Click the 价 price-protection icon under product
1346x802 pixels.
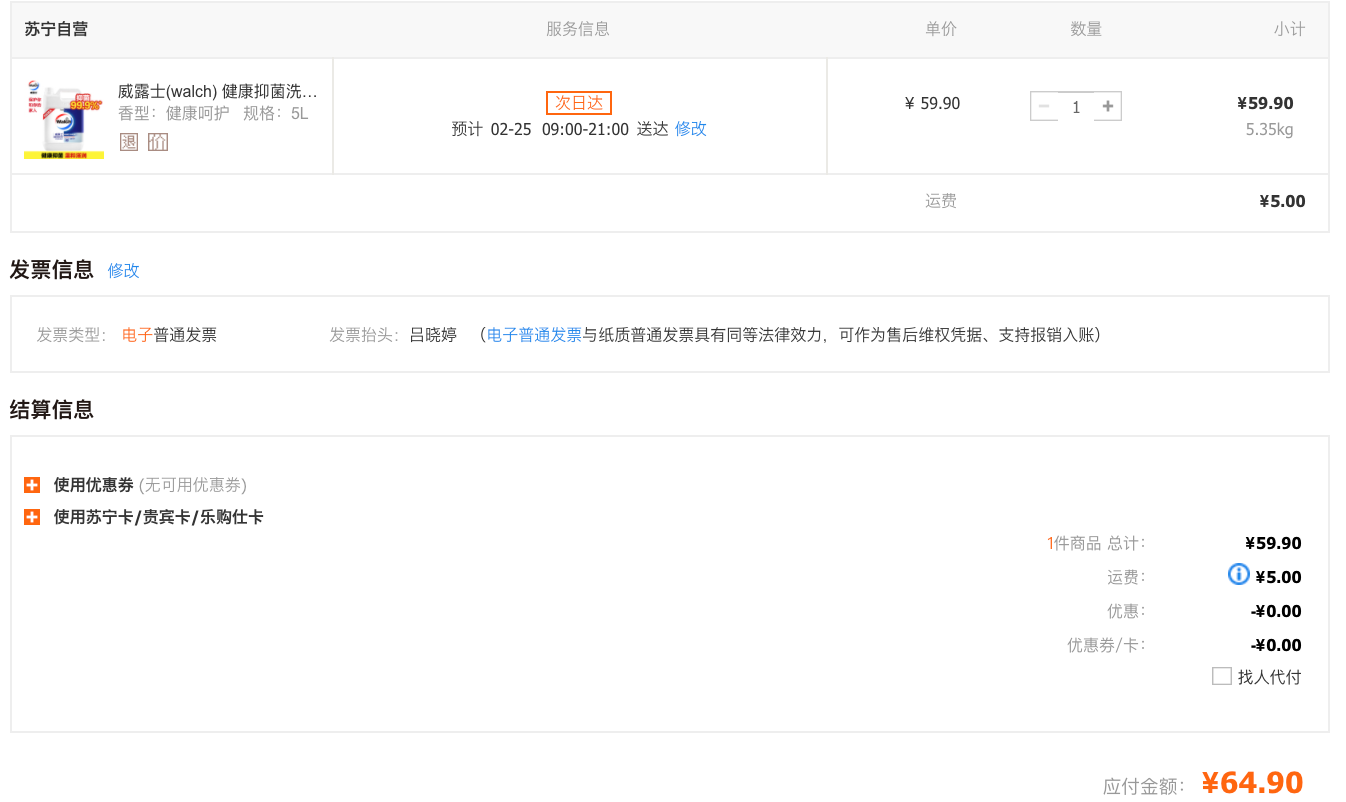(x=158, y=142)
